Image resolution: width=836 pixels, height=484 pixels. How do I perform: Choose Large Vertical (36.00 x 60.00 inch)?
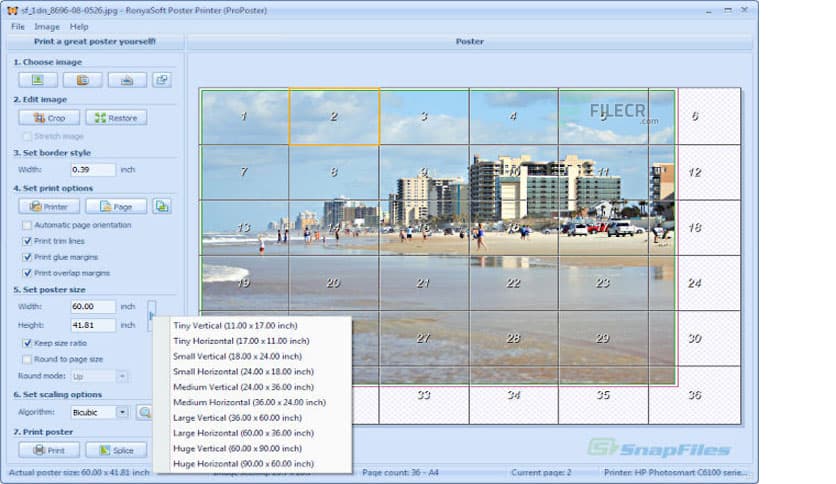pyautogui.click(x=253, y=418)
